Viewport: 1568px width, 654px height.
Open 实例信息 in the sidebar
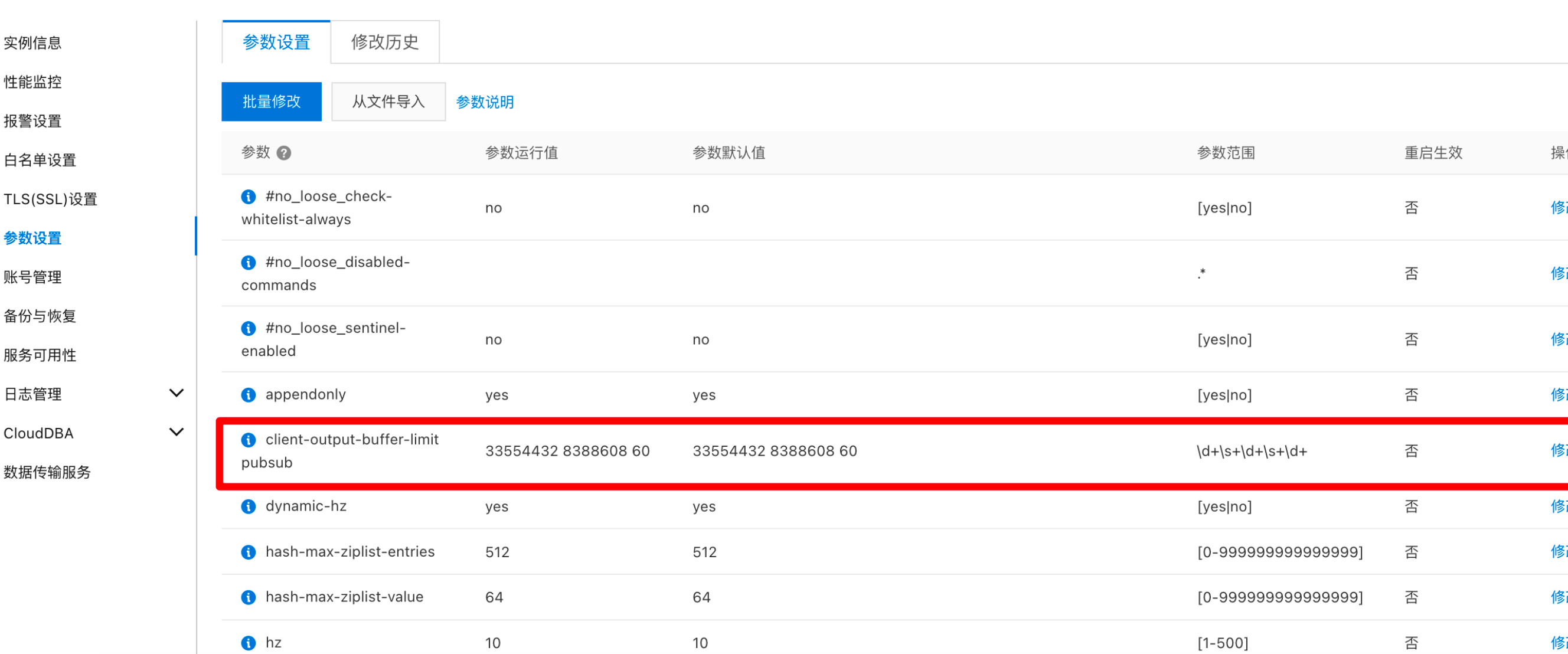[33, 43]
